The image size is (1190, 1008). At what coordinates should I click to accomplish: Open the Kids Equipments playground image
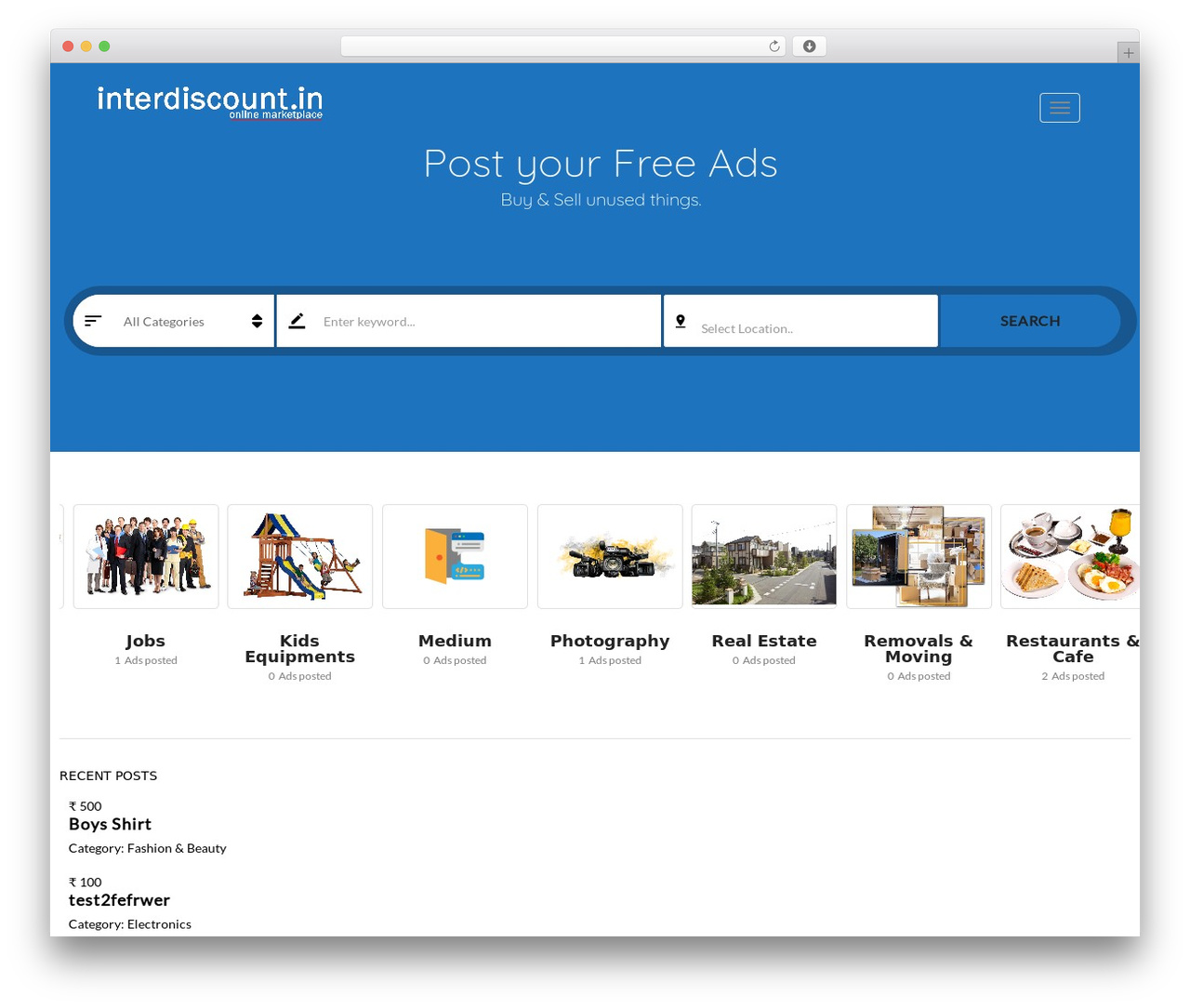tap(300, 557)
